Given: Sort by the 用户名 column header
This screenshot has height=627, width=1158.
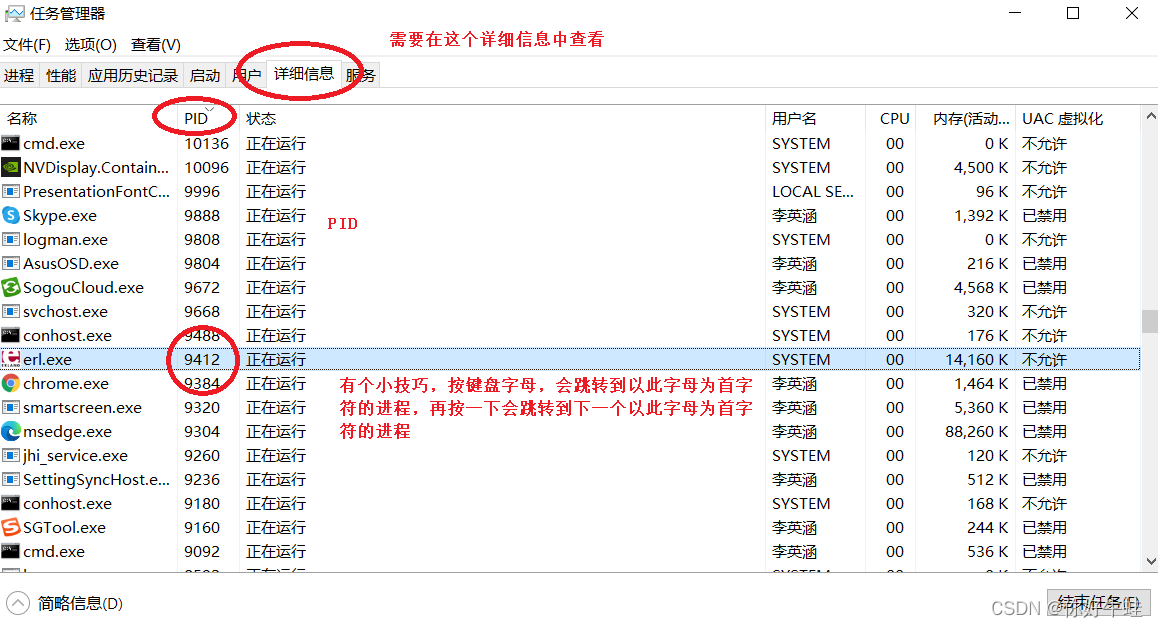Looking at the screenshot, I should tap(815, 118).
